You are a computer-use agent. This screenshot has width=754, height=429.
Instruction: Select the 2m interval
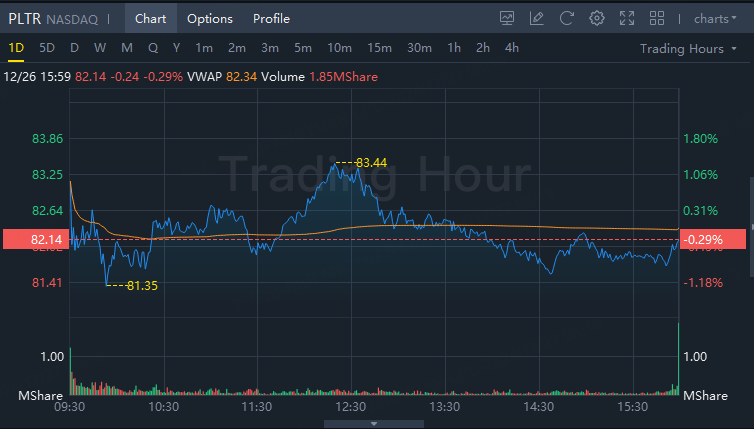(x=237, y=48)
